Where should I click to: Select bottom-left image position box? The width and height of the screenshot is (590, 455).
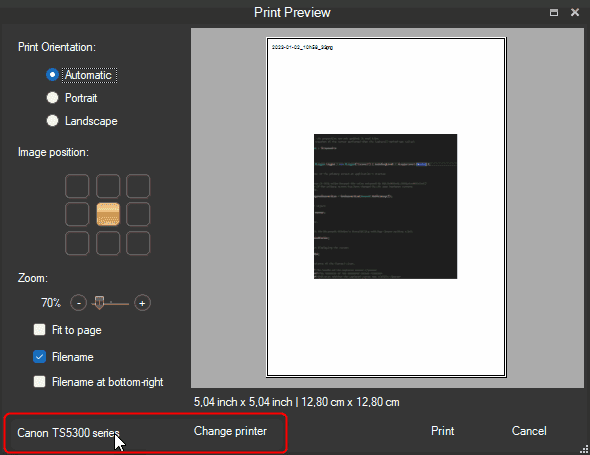(x=77, y=243)
